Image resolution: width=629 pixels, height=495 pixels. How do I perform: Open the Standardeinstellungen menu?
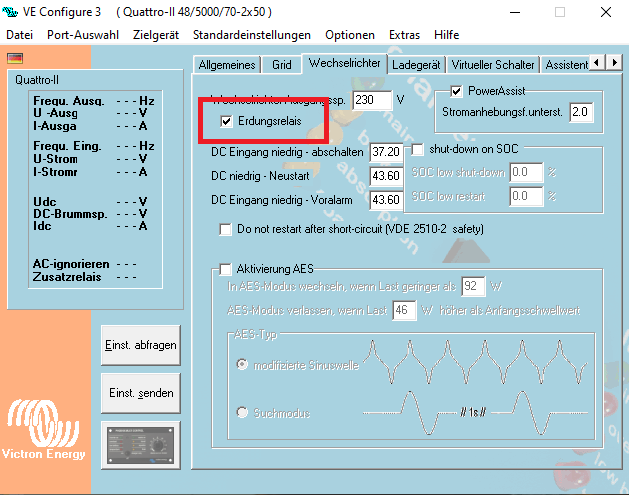point(252,35)
